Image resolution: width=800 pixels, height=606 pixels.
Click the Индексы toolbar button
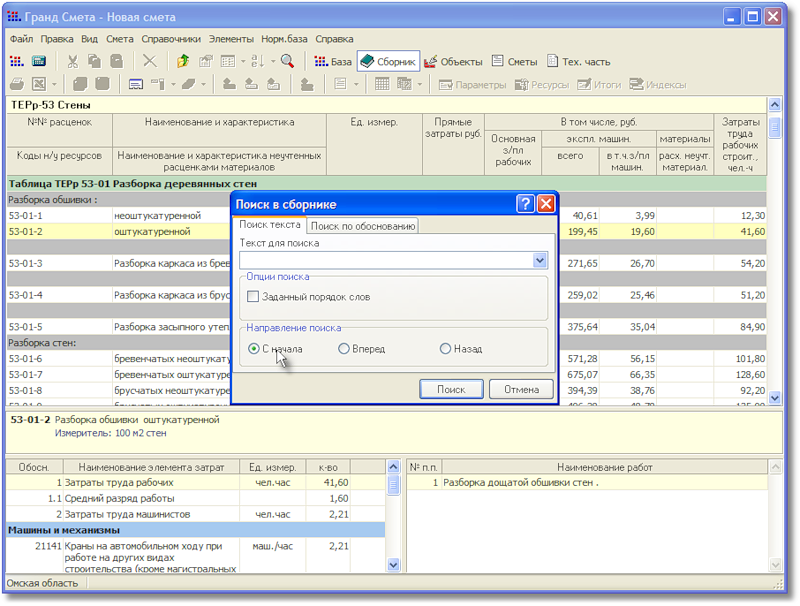click(x=658, y=85)
